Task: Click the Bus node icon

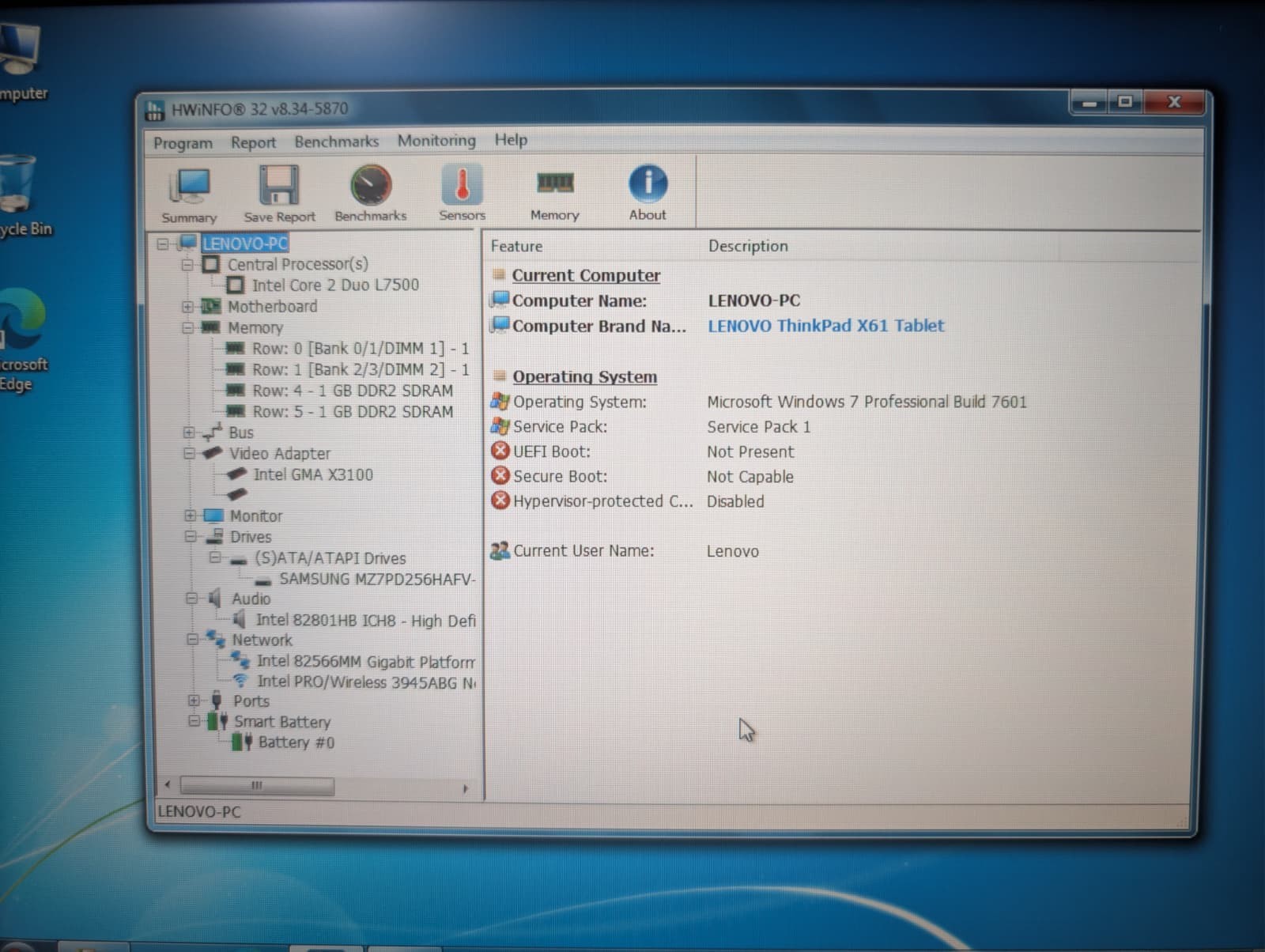Action: 212,432
